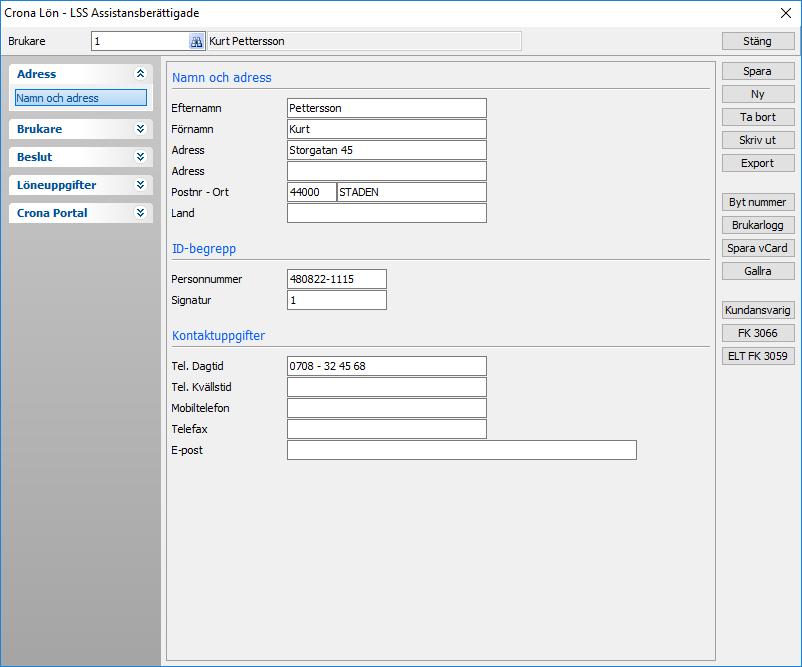
Task: Open the binoculars search icon beside Brukare
Action: [x=196, y=41]
